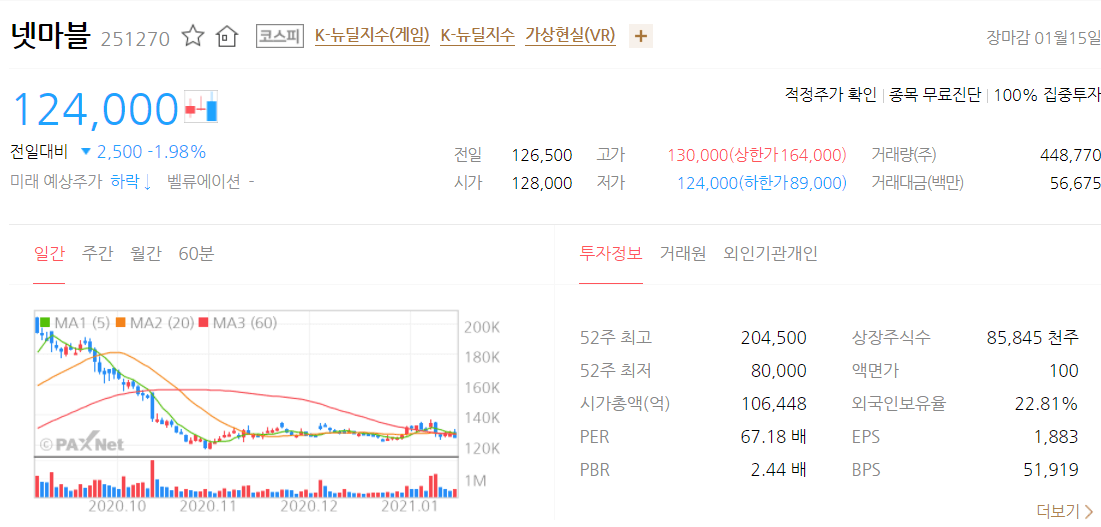The width and height of the screenshot is (1101, 527).
Task: Open 적정주가 확인 link
Action: point(831,95)
